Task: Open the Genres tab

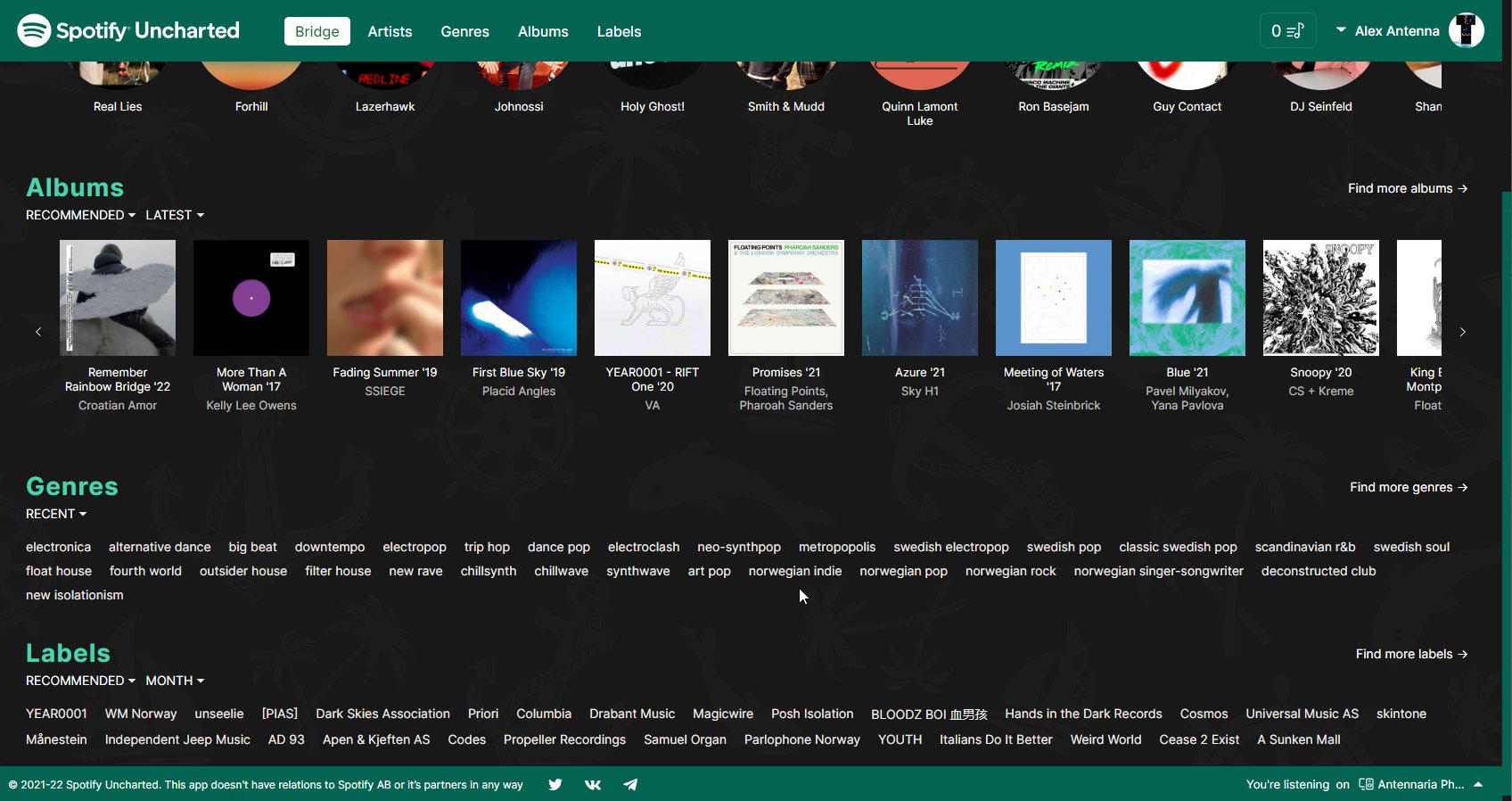Action: click(x=465, y=31)
